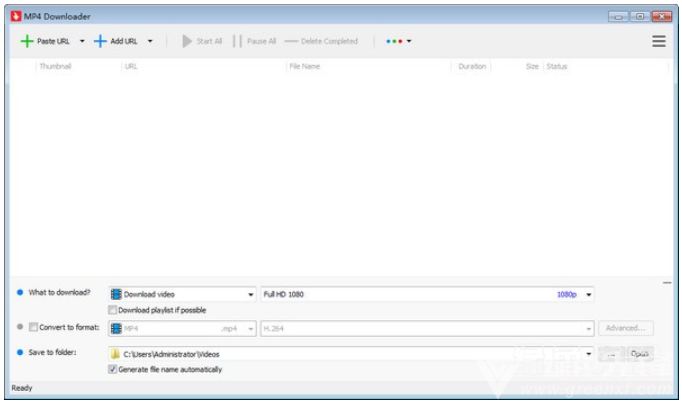
Task: Expand the Add URL dropdown arrow
Action: (150, 41)
